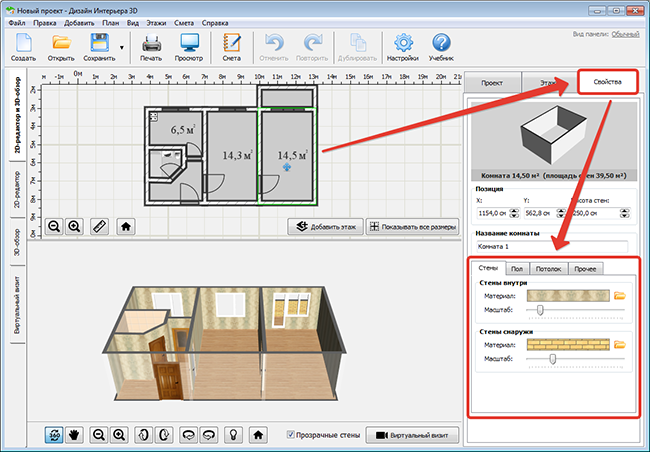Screen dimensions: 650x452
Task: Open the Вид menu
Action: (133, 23)
